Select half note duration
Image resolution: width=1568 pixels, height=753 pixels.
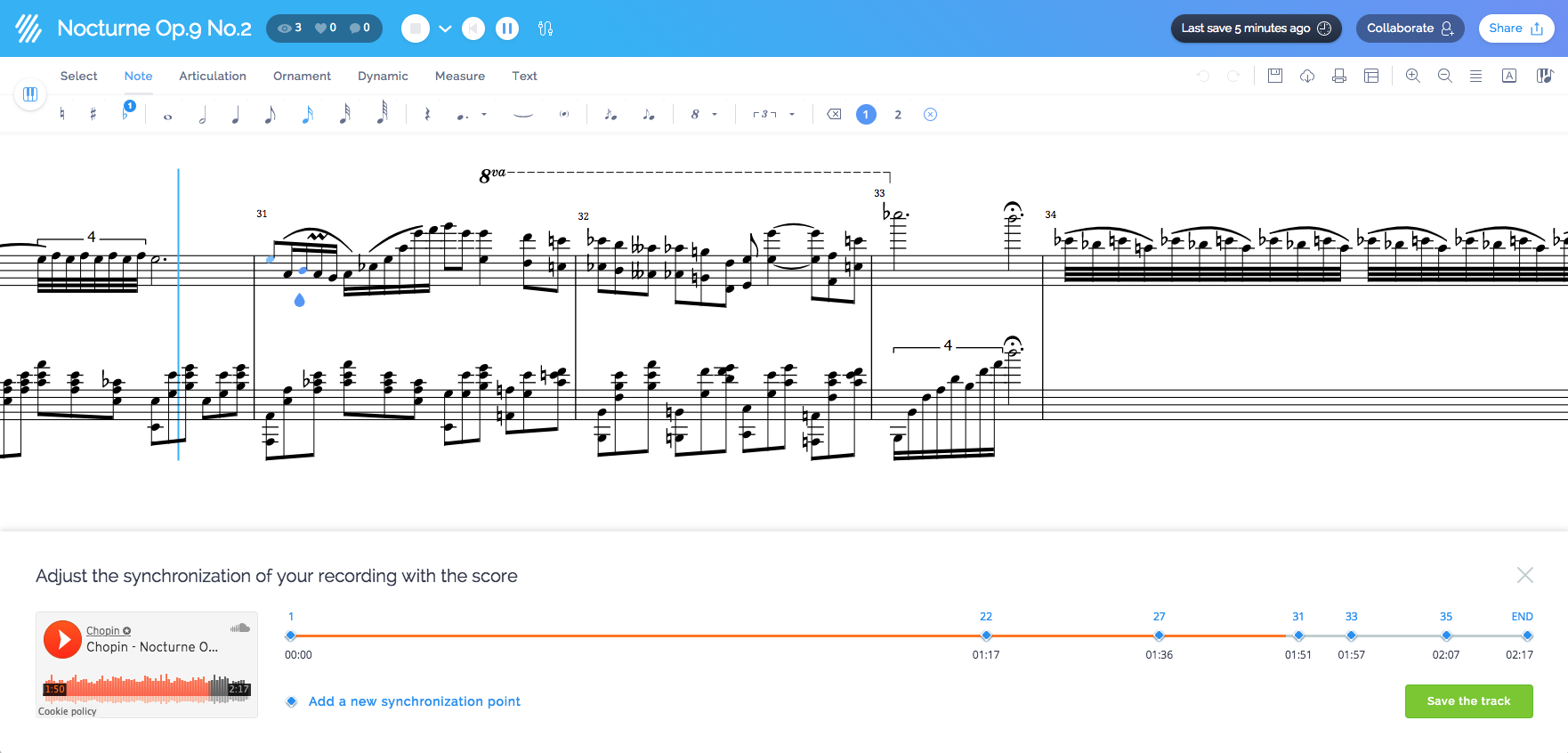coord(202,114)
